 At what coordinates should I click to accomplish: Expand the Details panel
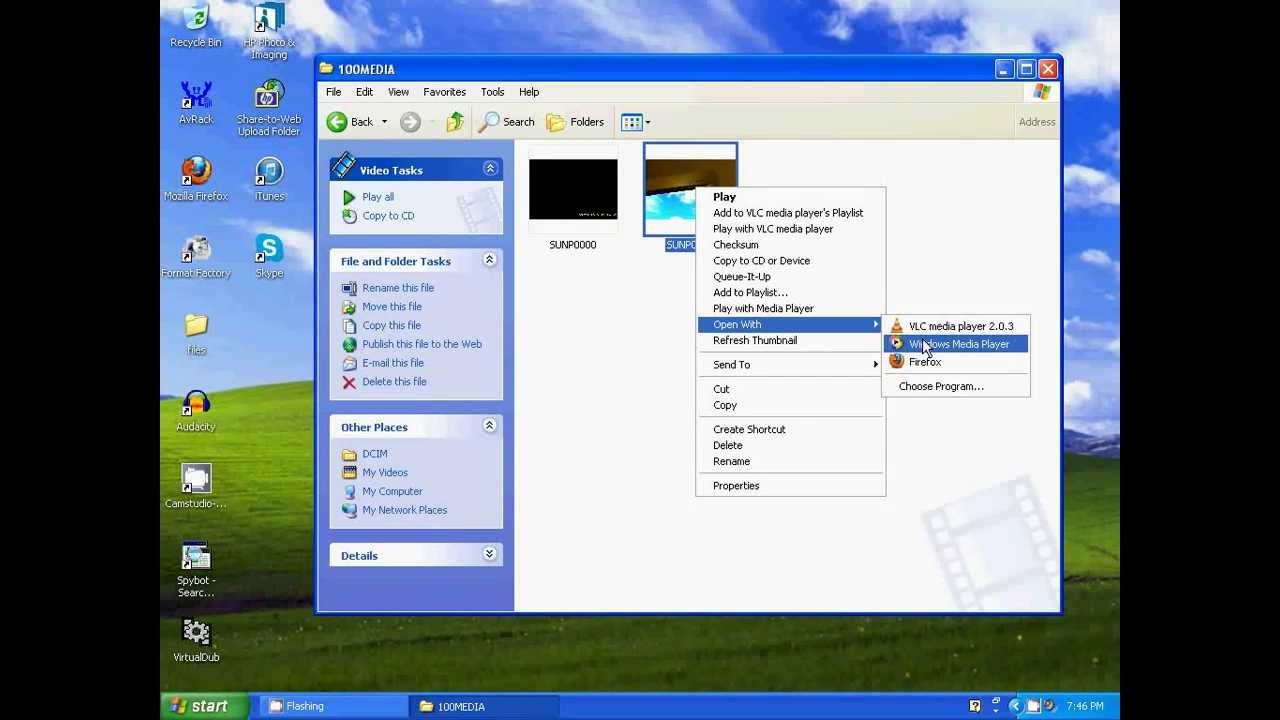[490, 554]
